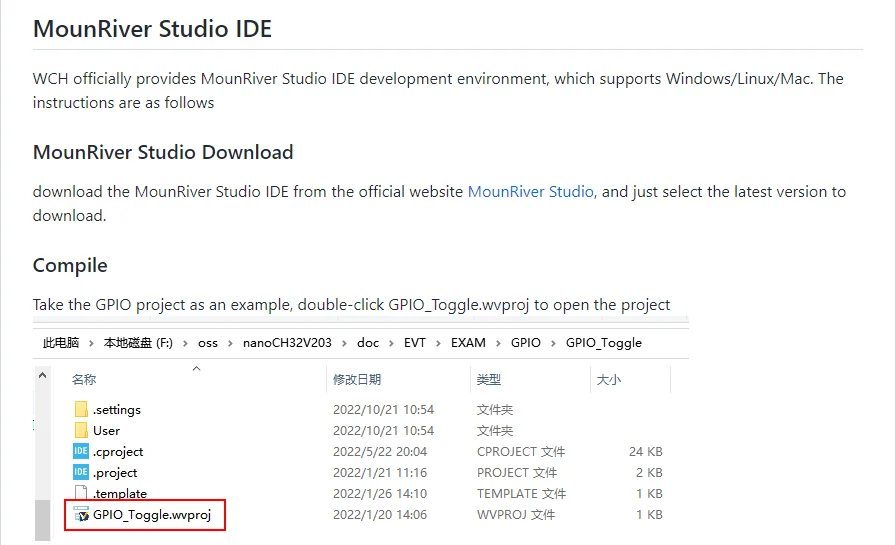Sort by the 类型 column header

coord(489,380)
